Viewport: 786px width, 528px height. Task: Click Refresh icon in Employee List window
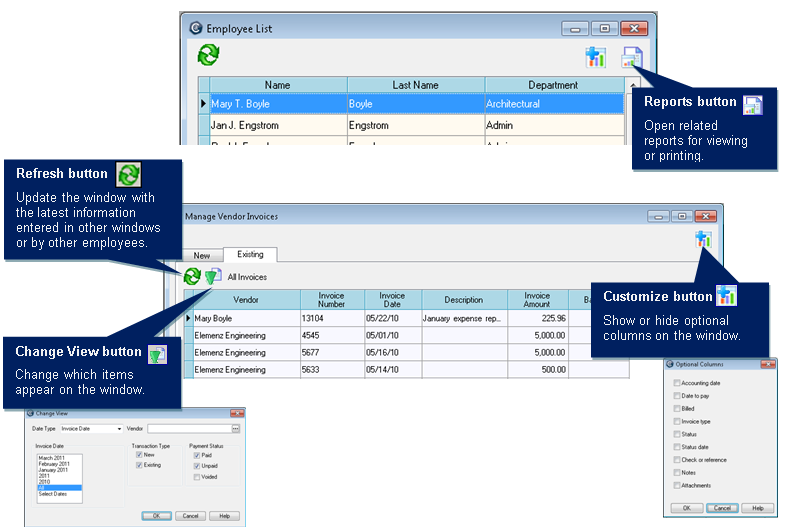click(x=208, y=55)
